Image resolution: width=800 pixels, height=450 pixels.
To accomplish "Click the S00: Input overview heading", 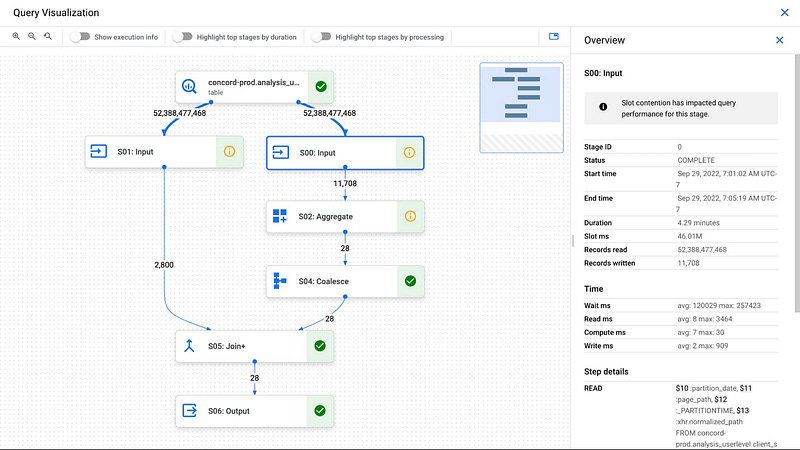I will click(603, 73).
